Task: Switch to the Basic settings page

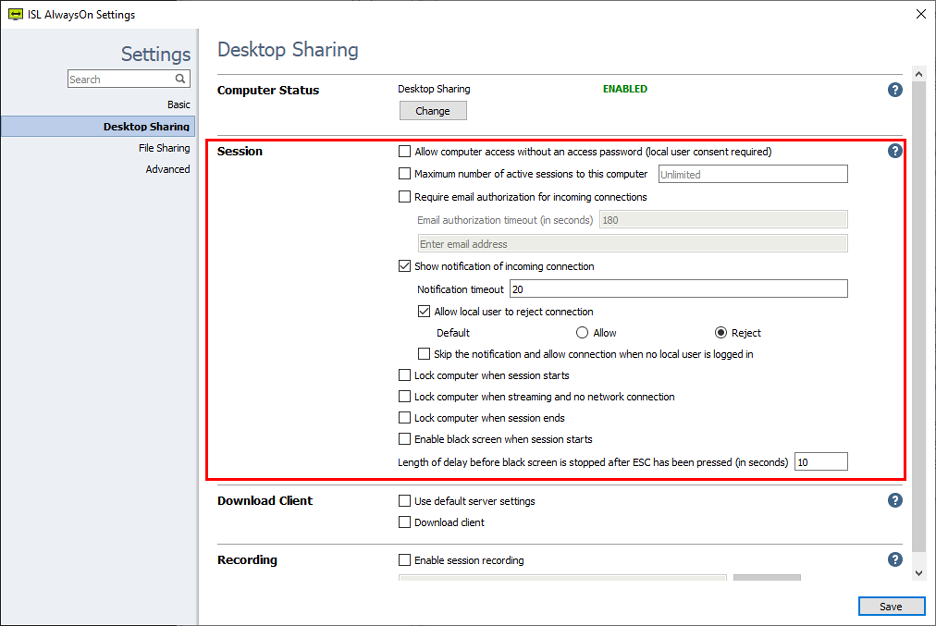Action: click(178, 104)
